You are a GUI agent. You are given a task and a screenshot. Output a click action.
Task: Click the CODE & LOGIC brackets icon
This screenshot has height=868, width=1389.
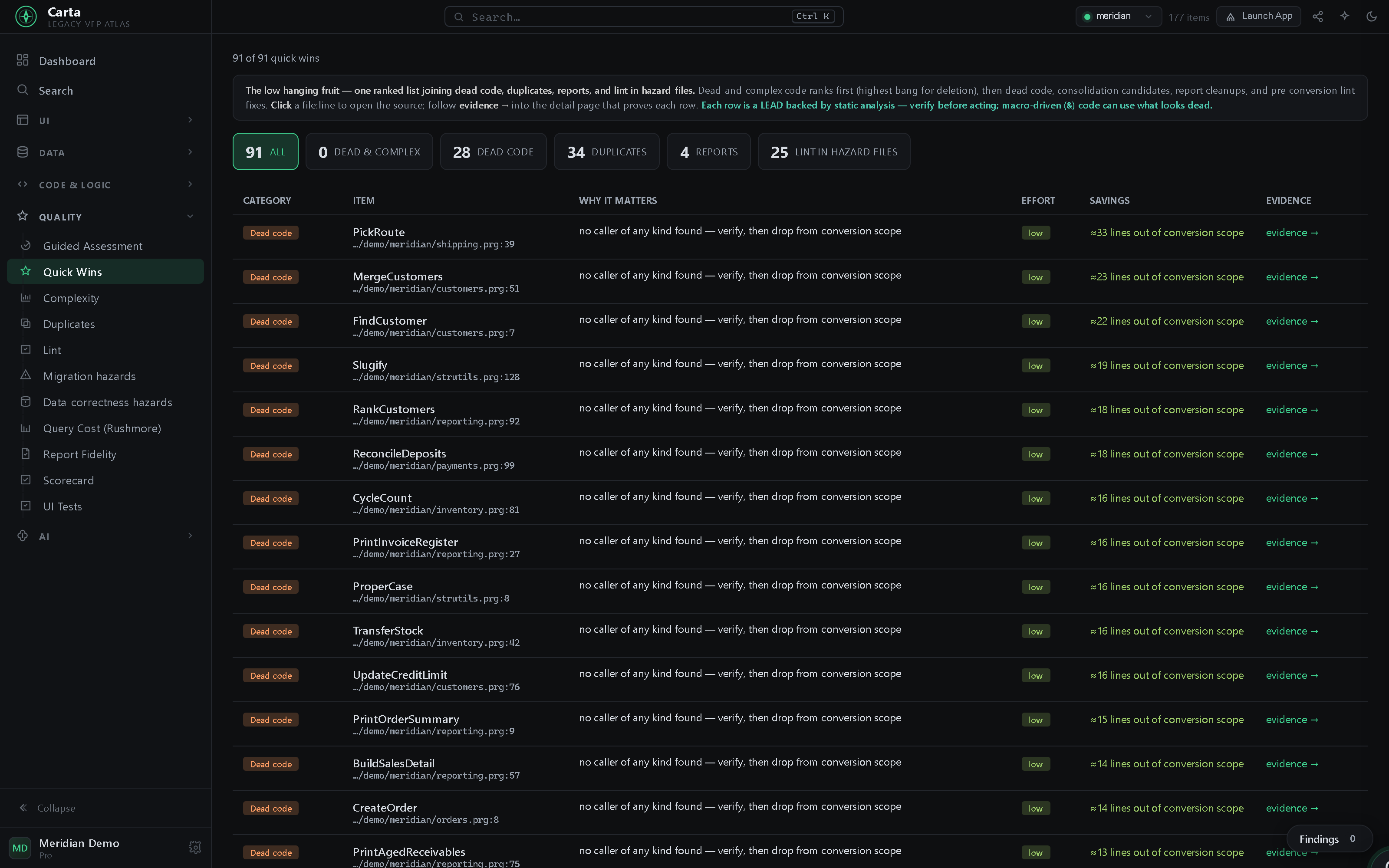coord(23,184)
